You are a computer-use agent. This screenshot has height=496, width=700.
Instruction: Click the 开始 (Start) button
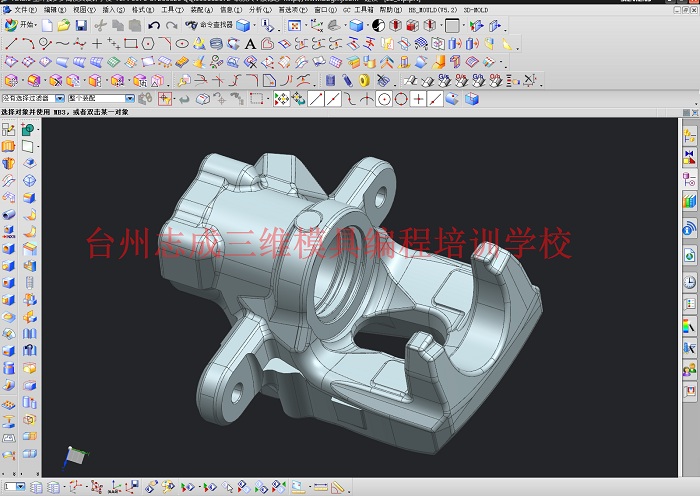pyautogui.click(x=21, y=25)
